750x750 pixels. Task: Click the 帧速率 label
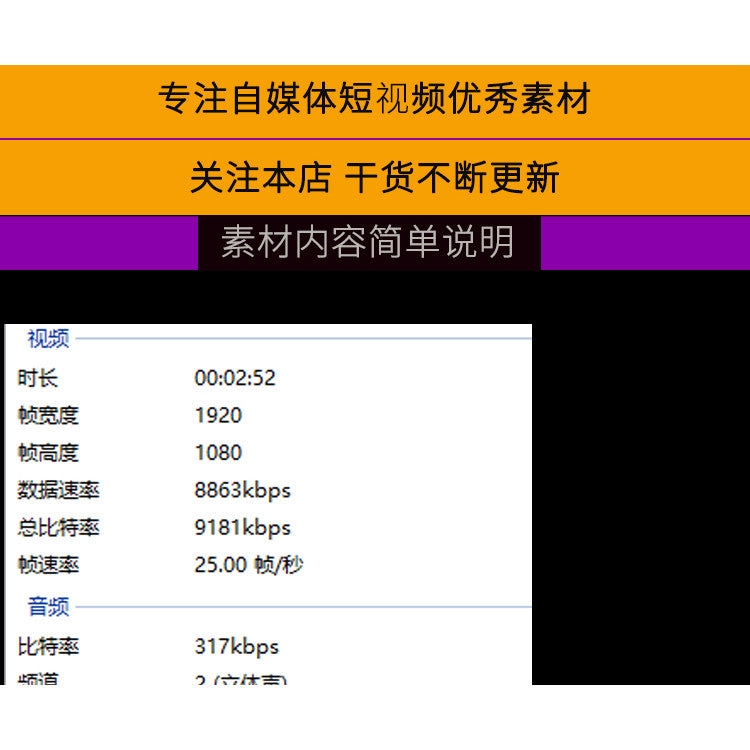(48, 565)
